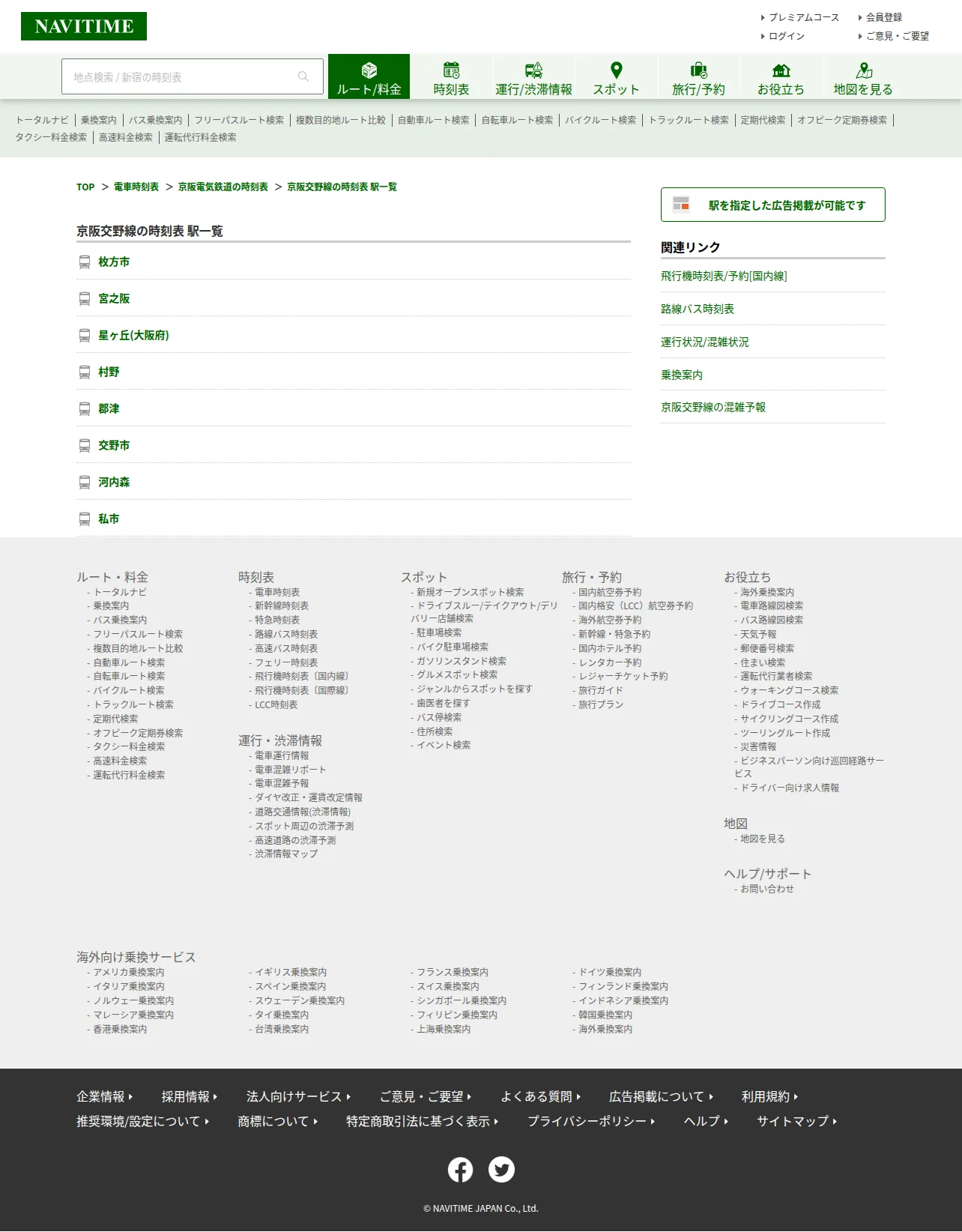Select タクシー料金検索 in the sub-menu
Image resolution: width=962 pixels, height=1232 pixels.
(51, 137)
